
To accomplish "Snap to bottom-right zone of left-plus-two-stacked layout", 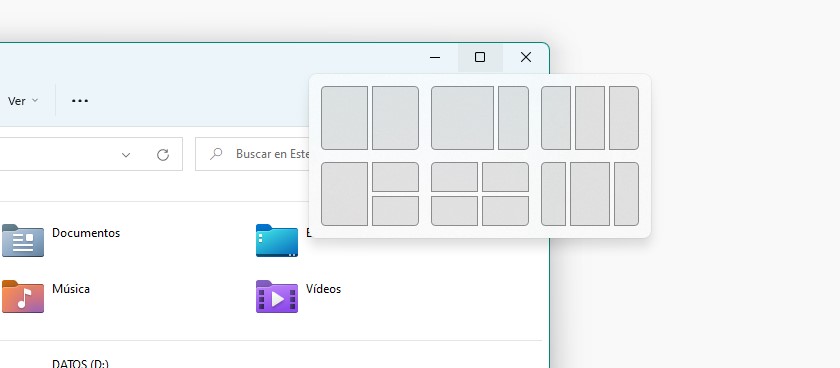I will pos(395,211).
